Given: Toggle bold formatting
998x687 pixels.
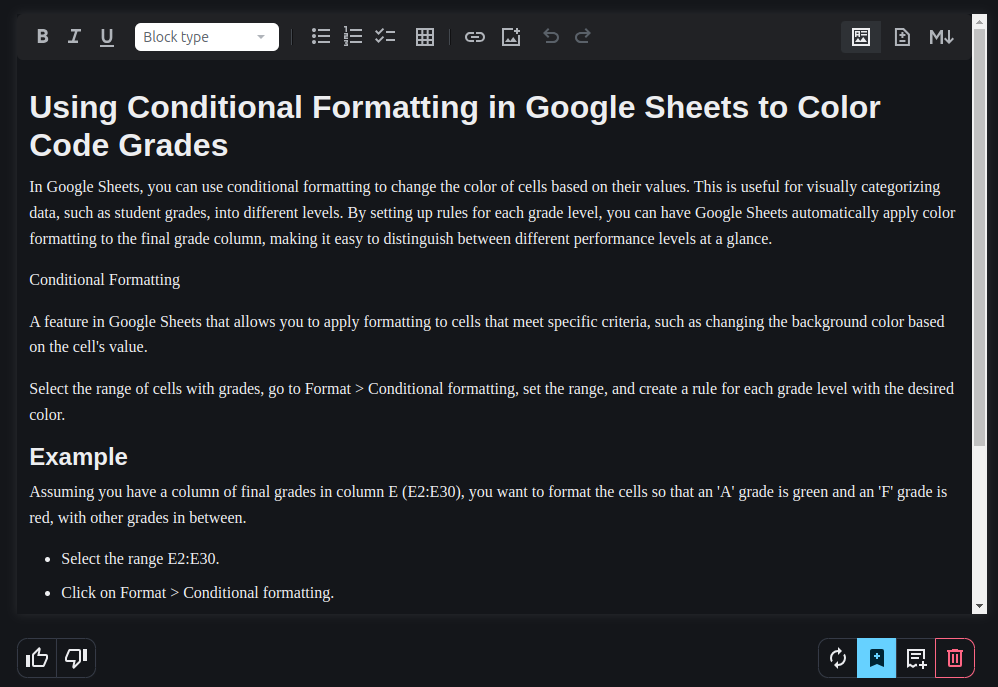Looking at the screenshot, I should click(x=43, y=37).
